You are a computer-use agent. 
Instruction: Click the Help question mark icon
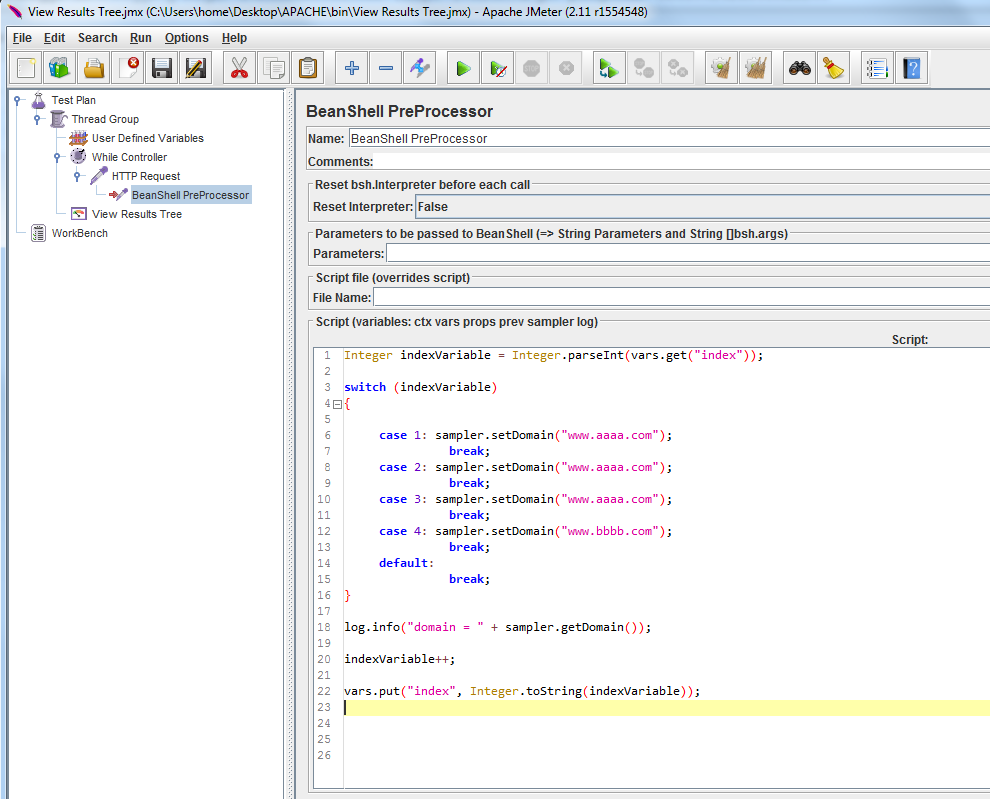click(x=911, y=69)
